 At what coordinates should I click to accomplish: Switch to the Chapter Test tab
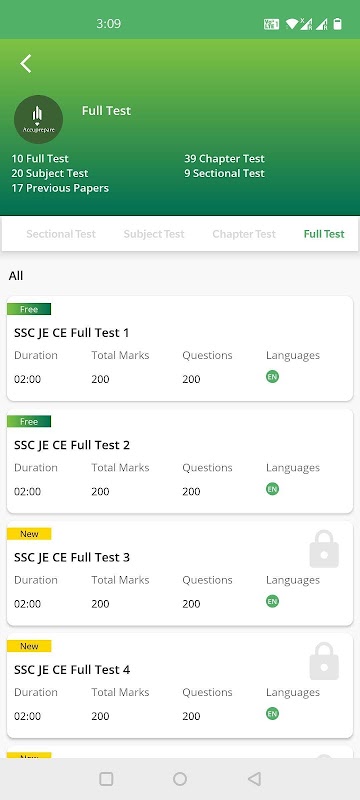coord(244,234)
